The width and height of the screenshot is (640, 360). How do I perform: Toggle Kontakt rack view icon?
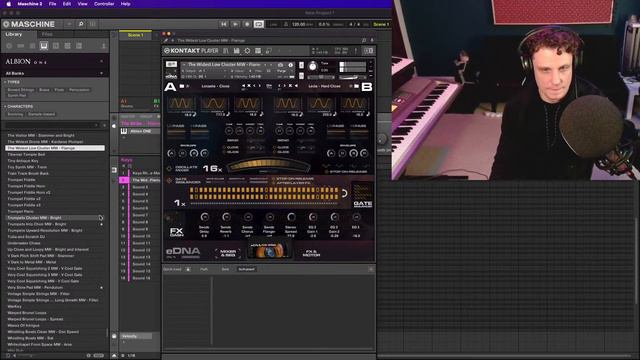click(258, 51)
